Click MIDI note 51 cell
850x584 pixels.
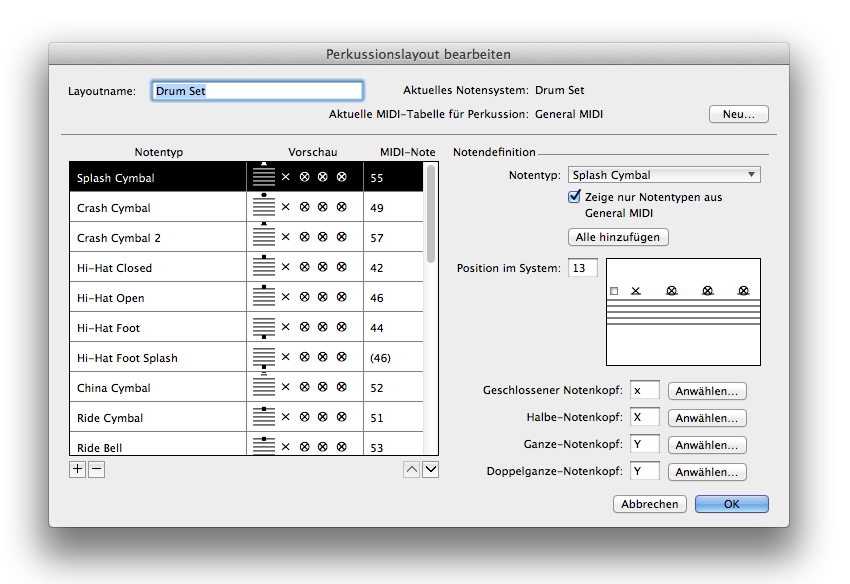tap(393, 418)
